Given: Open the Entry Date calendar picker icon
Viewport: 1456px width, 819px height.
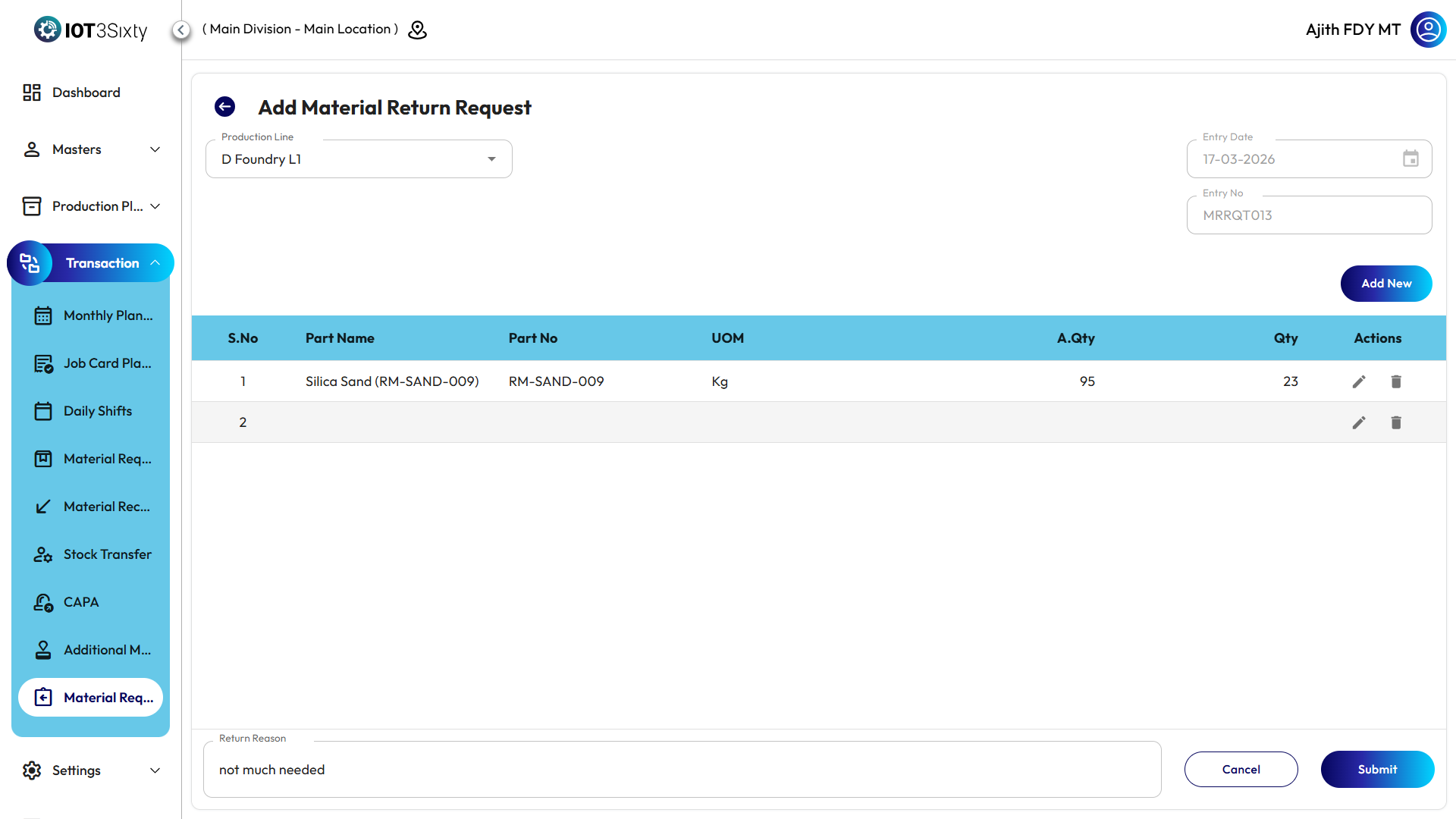Looking at the screenshot, I should [x=1410, y=159].
